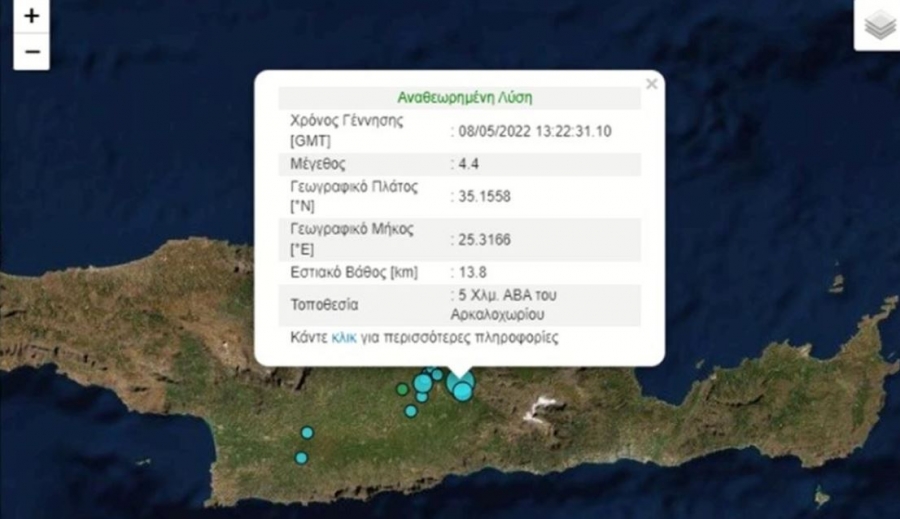The height and width of the screenshot is (519, 900).
Task: Open the map layers selector
Action: click(879, 27)
